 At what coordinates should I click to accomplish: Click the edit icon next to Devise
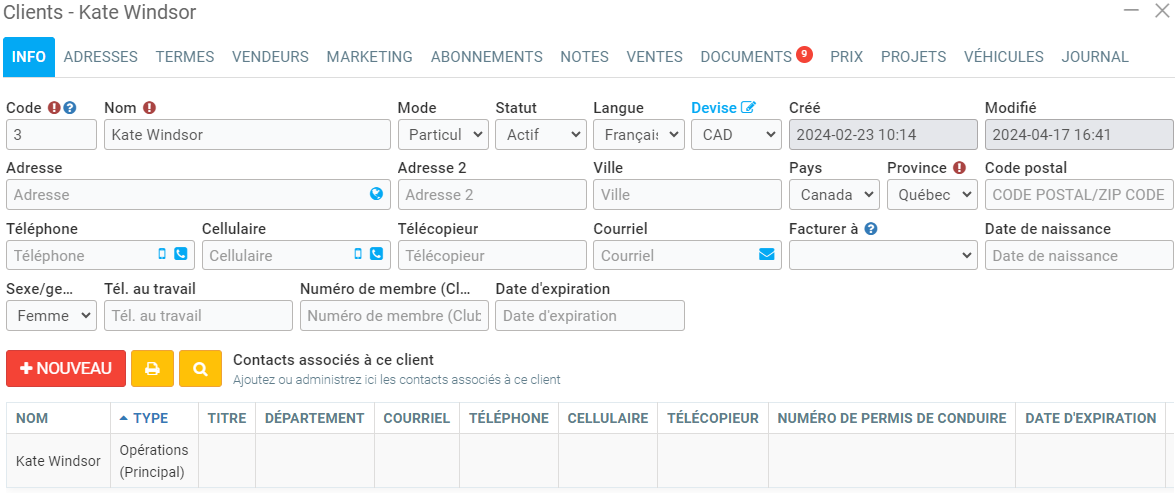748,108
